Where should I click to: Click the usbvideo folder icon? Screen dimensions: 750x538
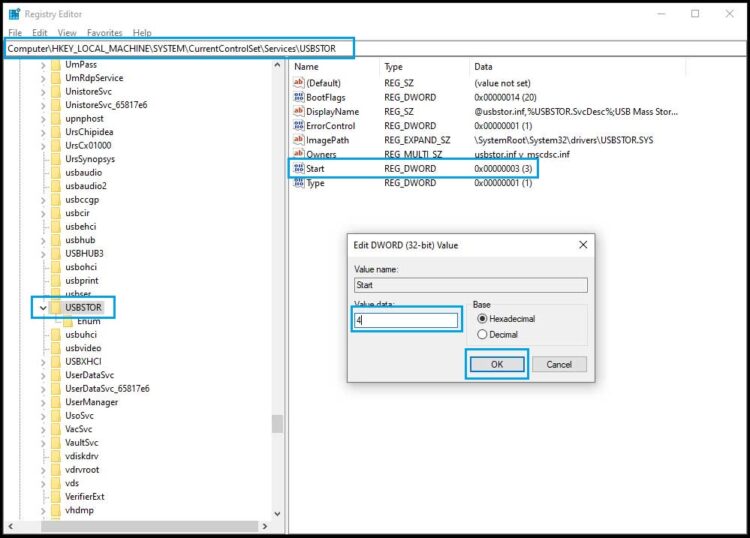pyautogui.click(x=56, y=348)
